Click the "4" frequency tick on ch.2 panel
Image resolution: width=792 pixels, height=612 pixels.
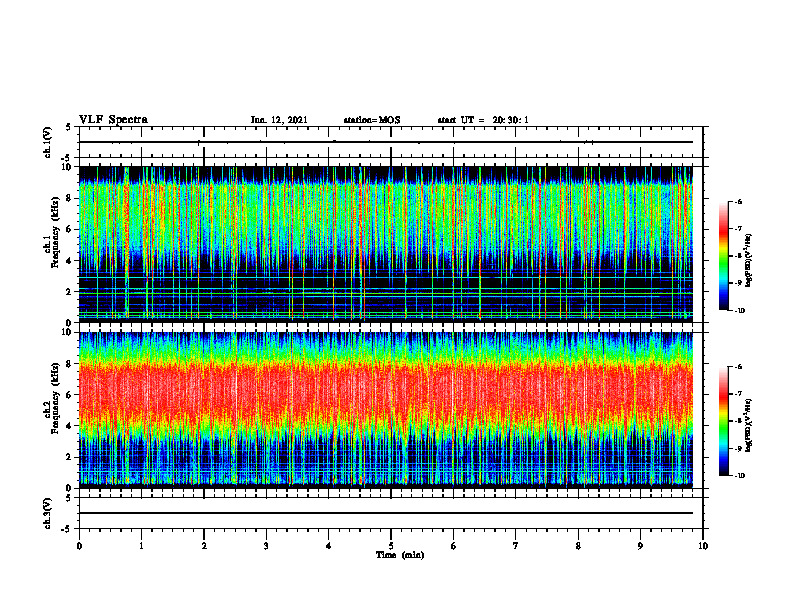tap(70, 426)
